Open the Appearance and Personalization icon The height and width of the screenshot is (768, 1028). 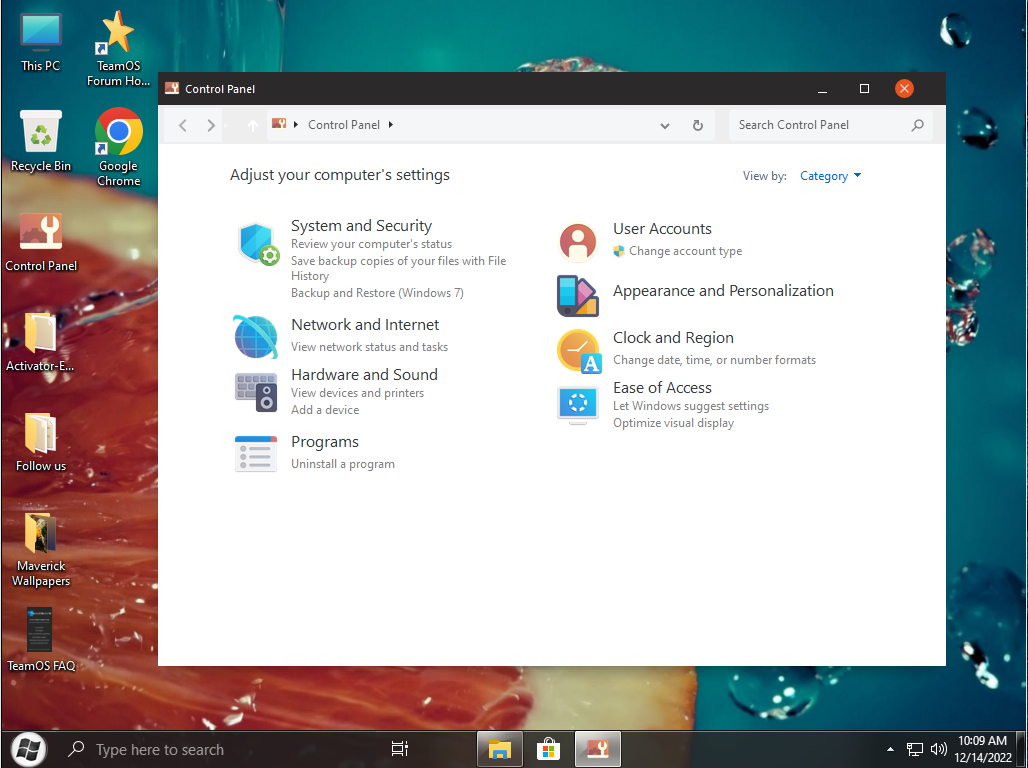578,296
